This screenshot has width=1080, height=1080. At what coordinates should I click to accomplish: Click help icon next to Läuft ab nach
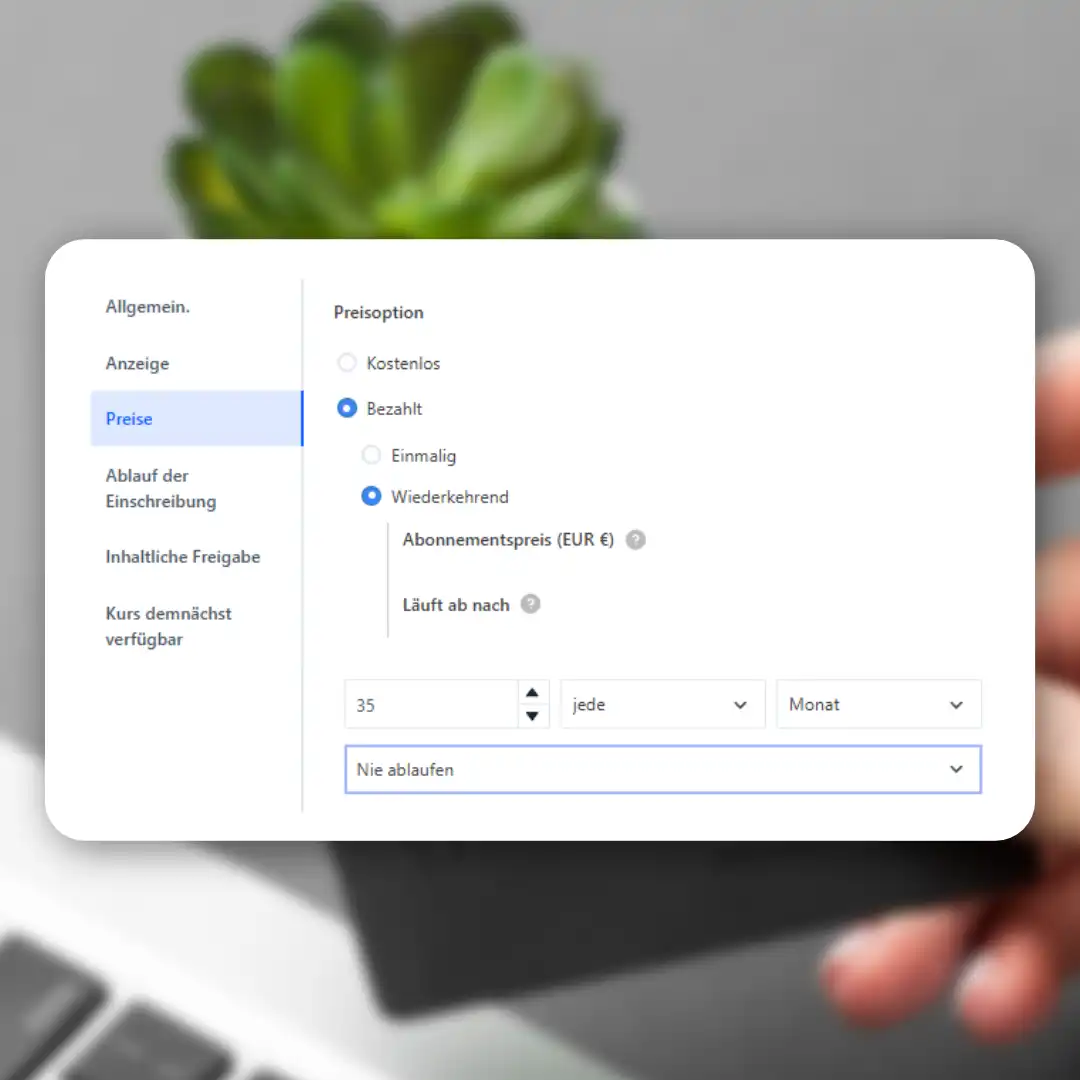530,604
